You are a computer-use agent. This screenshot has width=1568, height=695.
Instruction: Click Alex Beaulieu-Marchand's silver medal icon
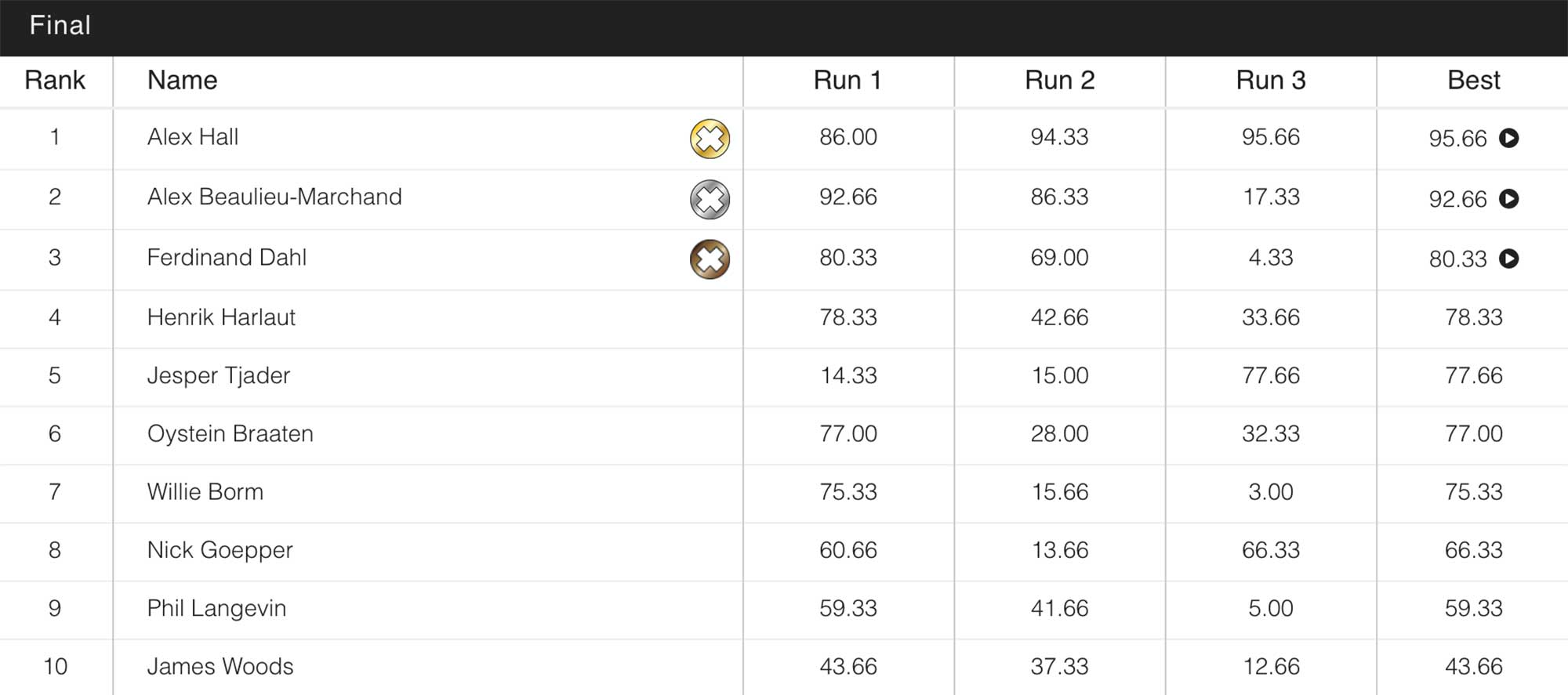[710, 199]
